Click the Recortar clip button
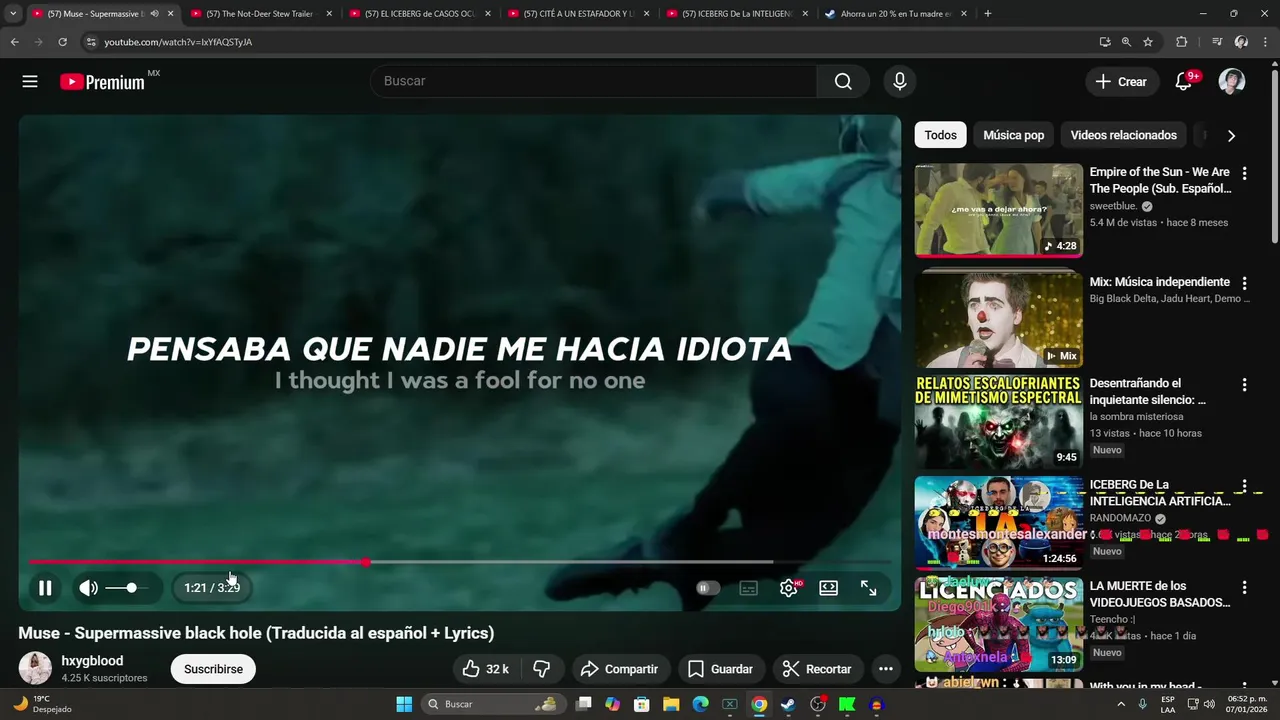Image resolution: width=1280 pixels, height=720 pixels. 817,669
